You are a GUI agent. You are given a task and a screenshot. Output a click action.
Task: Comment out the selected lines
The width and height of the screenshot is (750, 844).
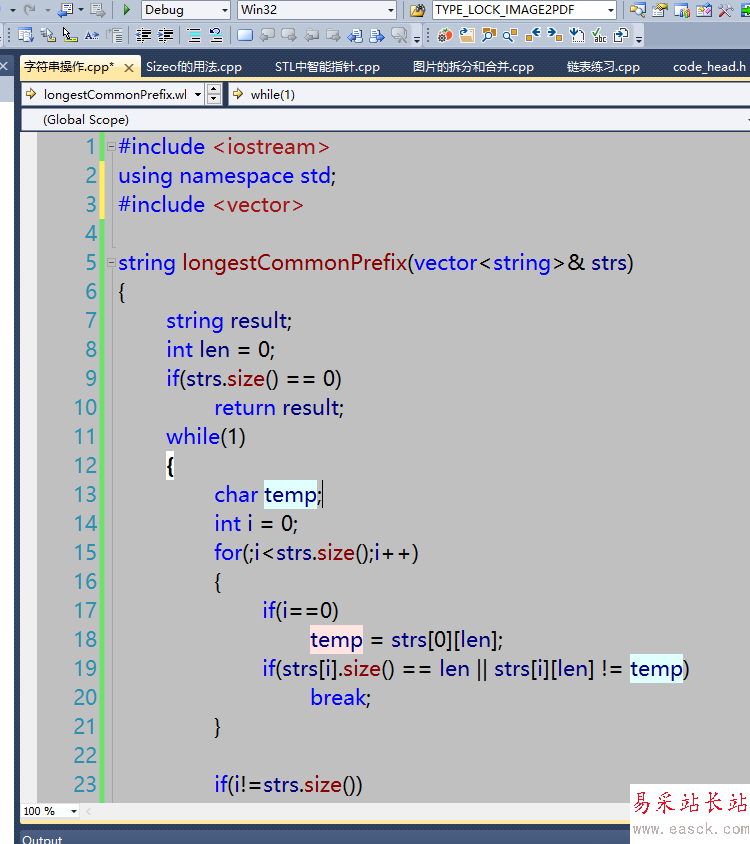tap(193, 35)
